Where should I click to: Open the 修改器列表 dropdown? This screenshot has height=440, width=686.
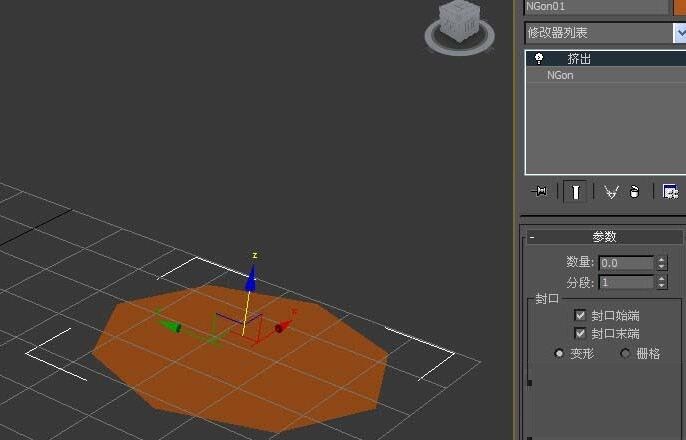(x=679, y=33)
